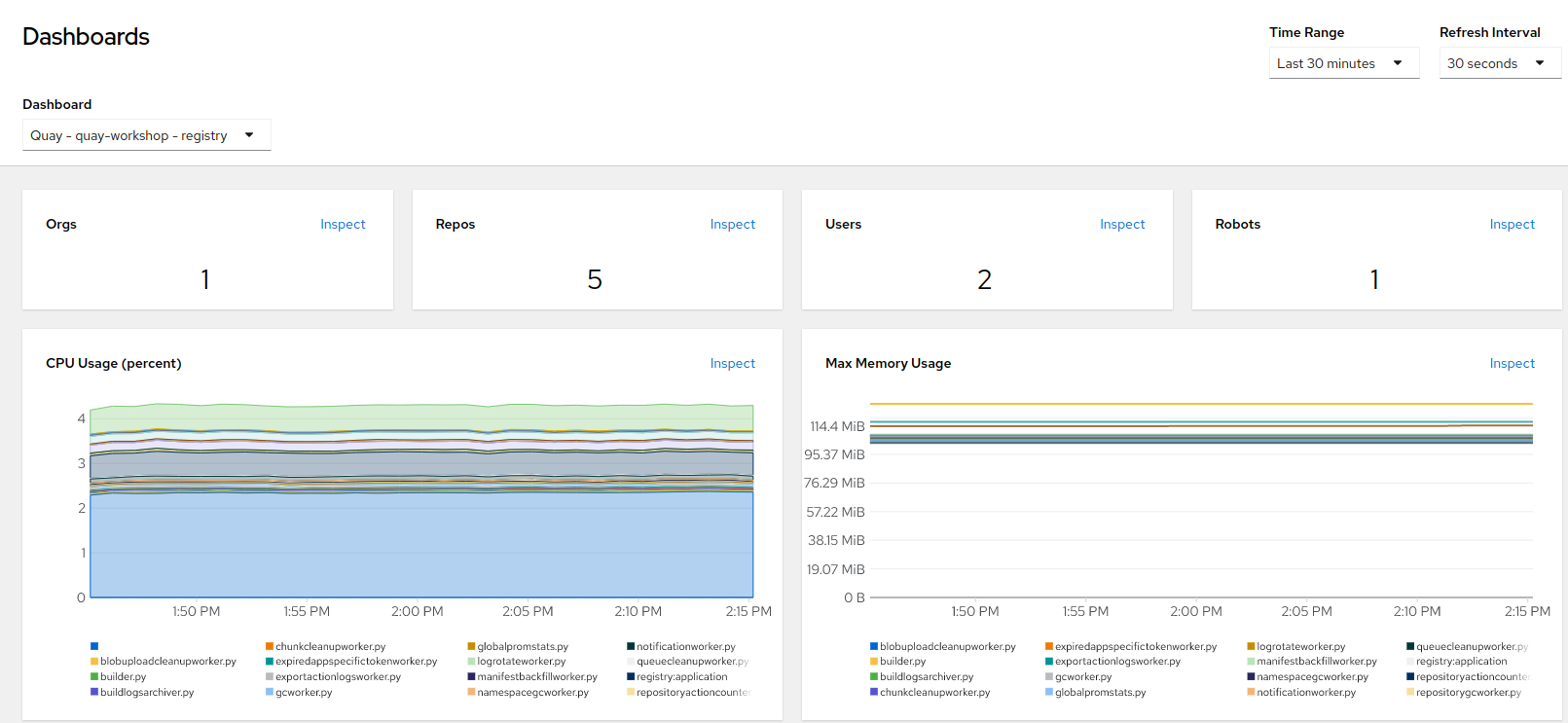1568x723 pixels.
Task: Open the Refresh Interval '30 seconds' dropdown
Action: 1499,63
